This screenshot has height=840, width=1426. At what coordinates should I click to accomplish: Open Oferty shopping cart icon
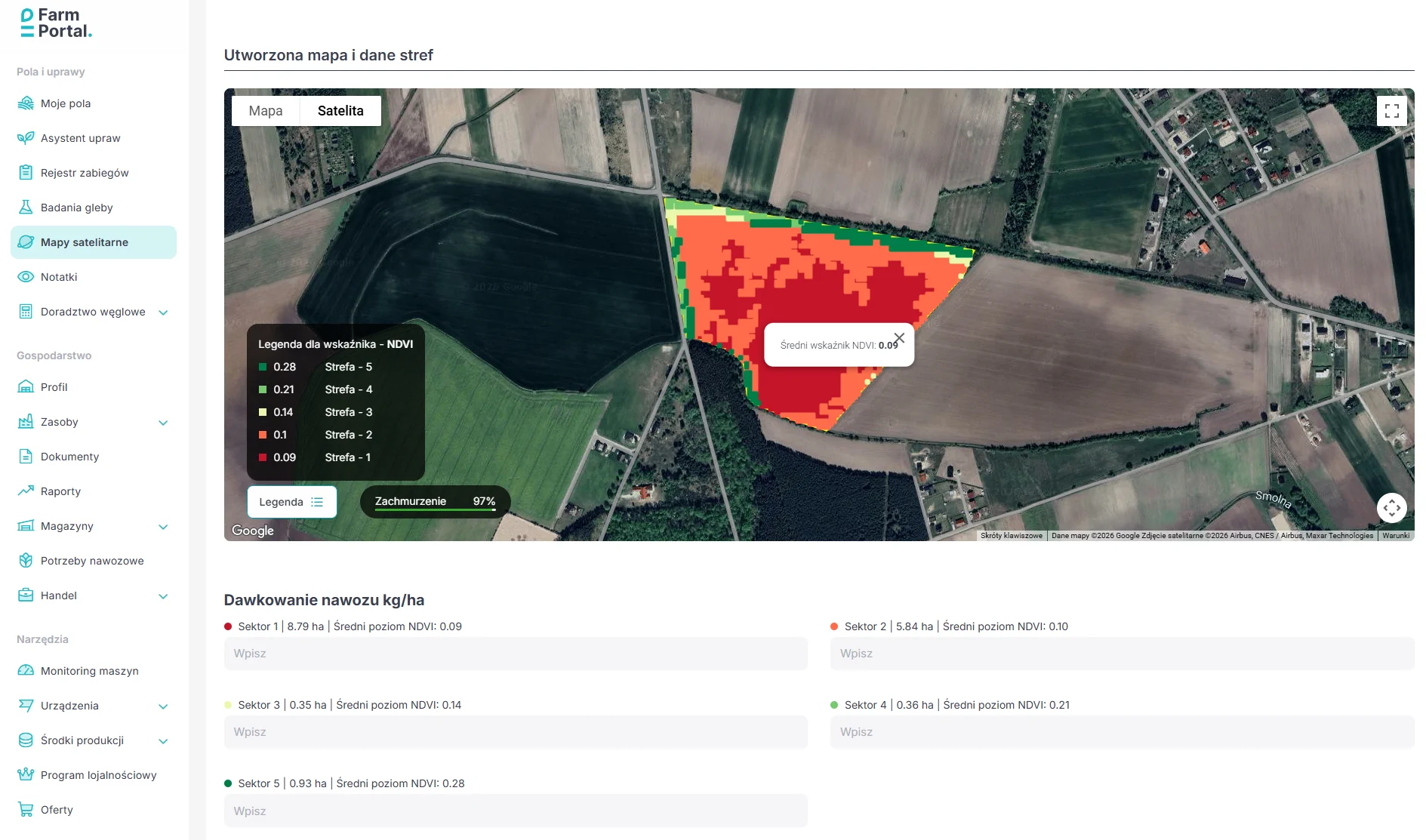click(26, 810)
